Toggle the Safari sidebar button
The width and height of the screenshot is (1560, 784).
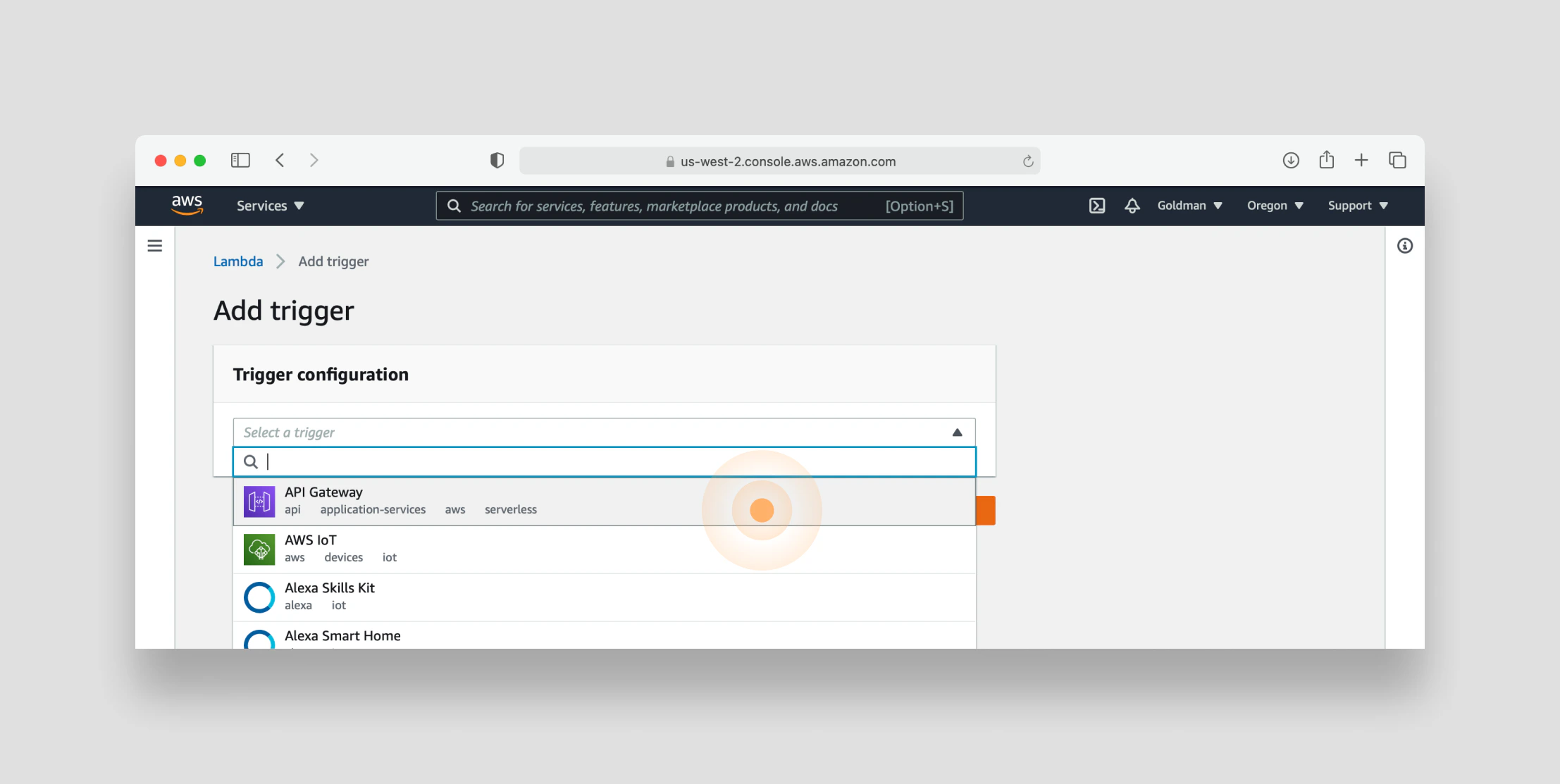(x=240, y=161)
